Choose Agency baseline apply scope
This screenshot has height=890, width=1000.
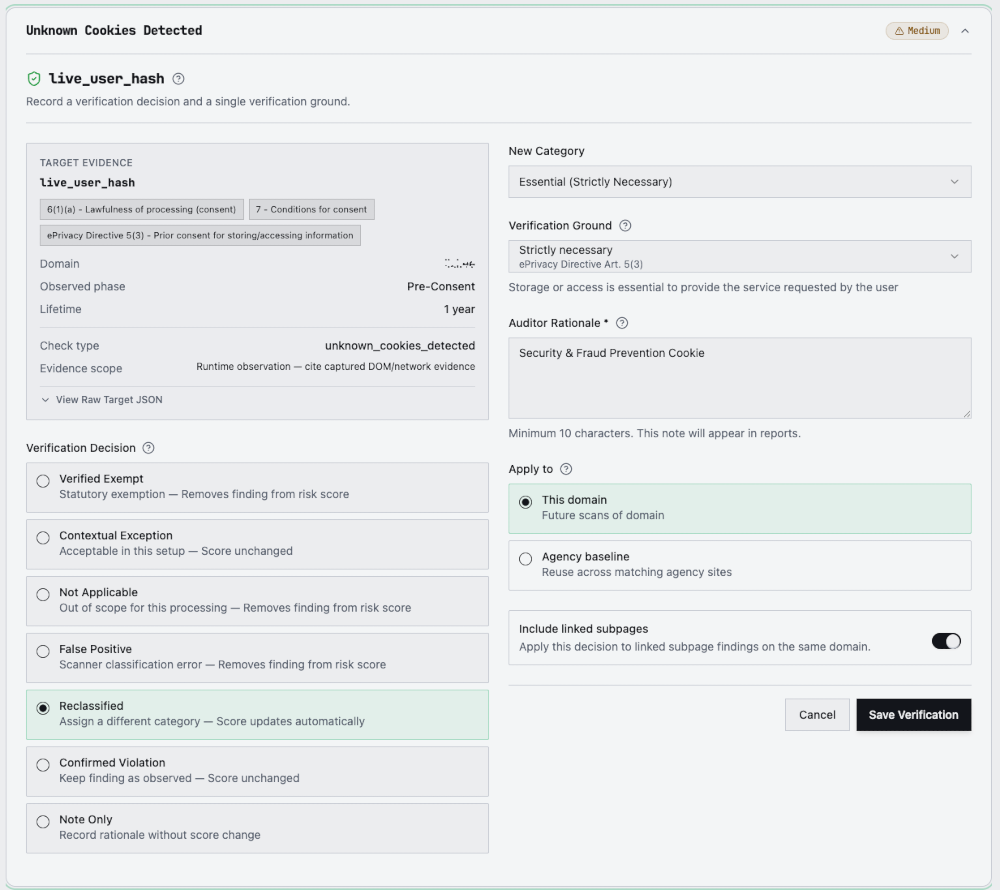click(740, 565)
